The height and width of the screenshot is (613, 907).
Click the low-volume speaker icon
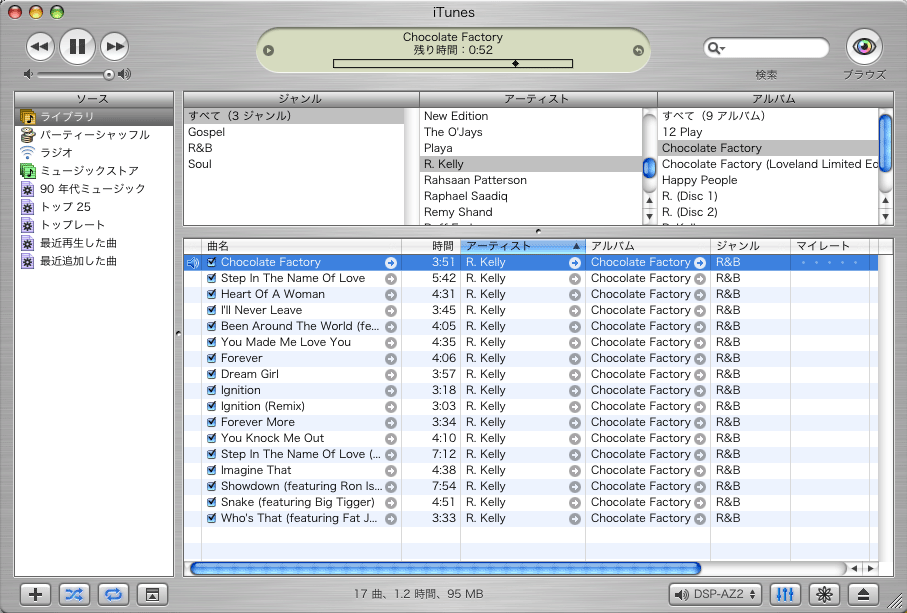coord(28,74)
